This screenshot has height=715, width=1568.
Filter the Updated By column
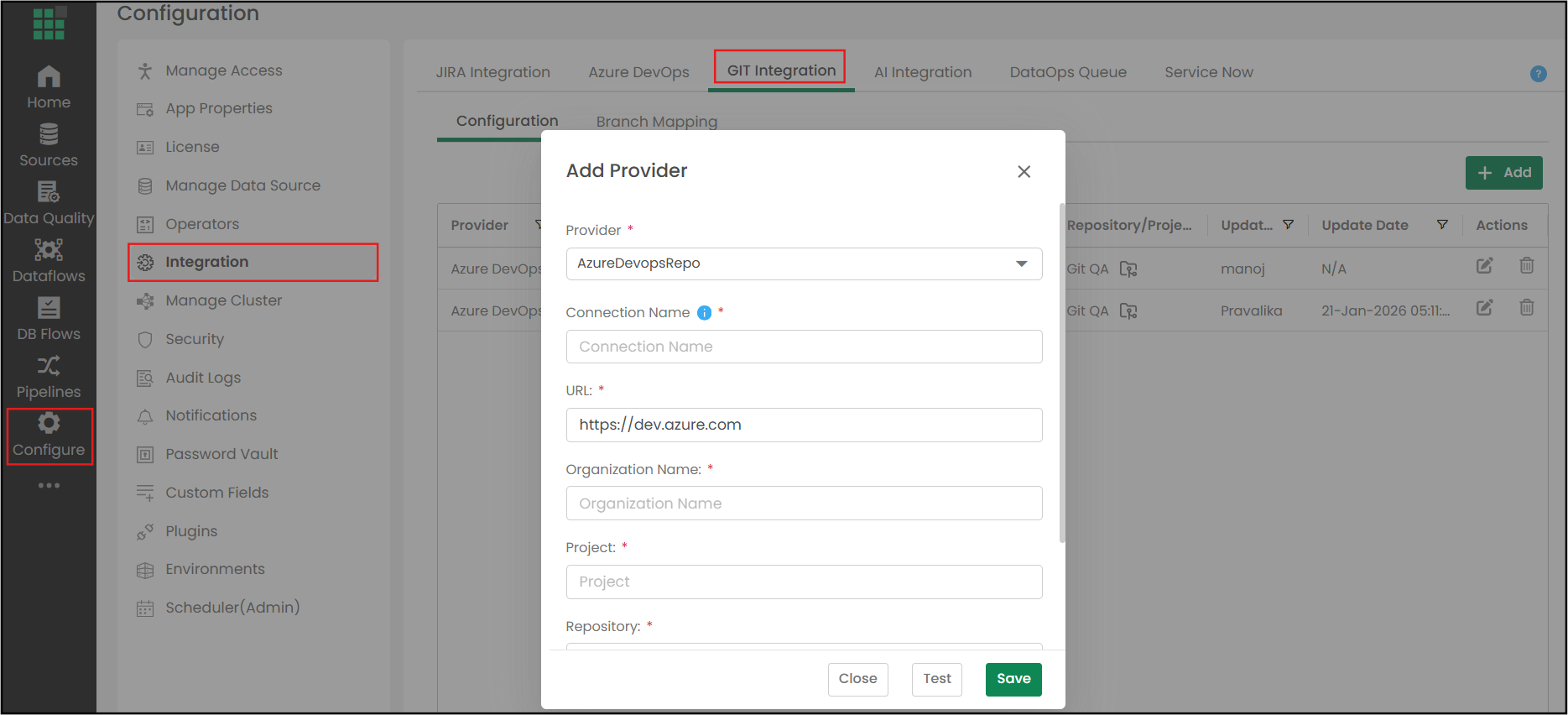(1288, 225)
